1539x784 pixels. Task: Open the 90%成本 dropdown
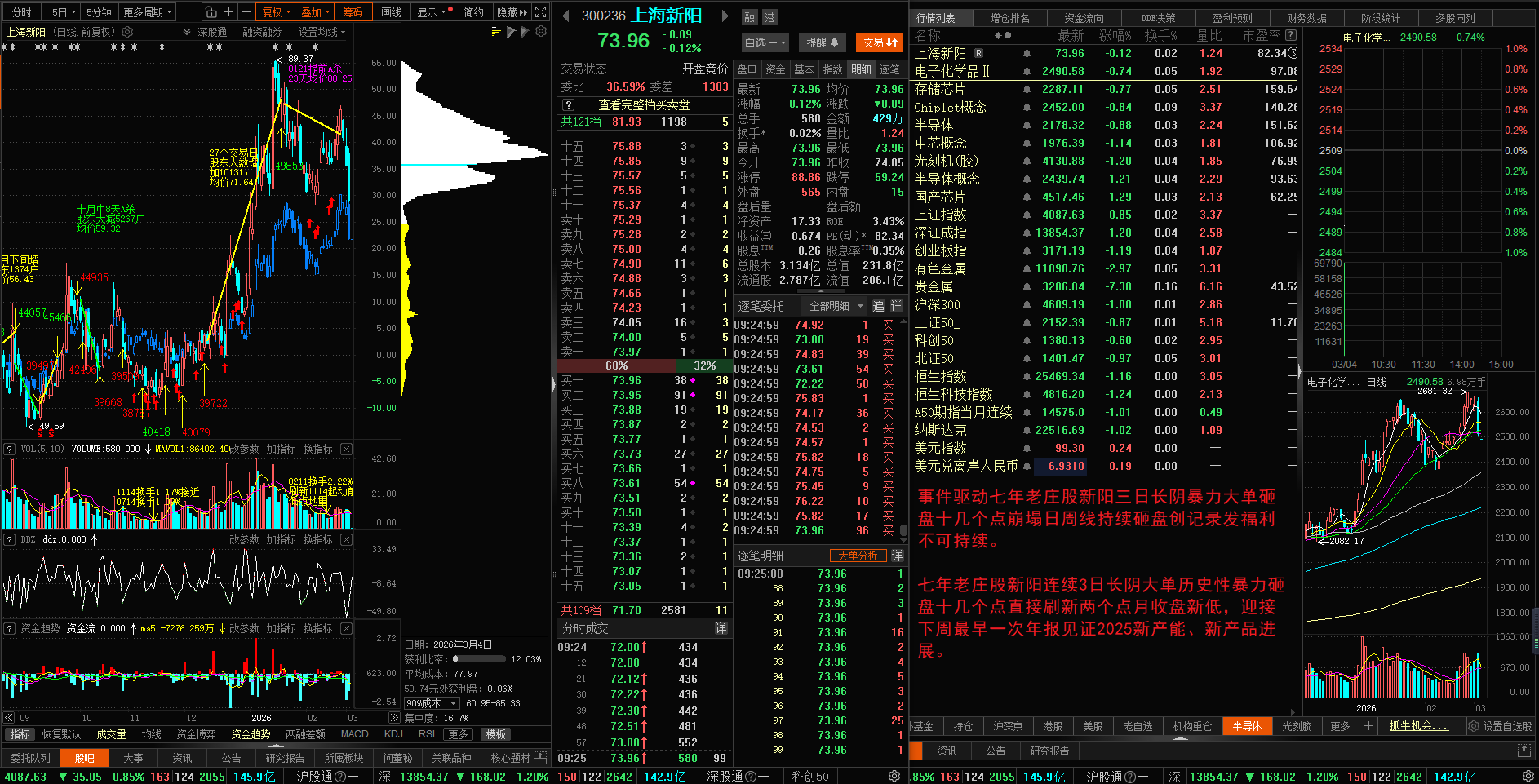coord(432,703)
